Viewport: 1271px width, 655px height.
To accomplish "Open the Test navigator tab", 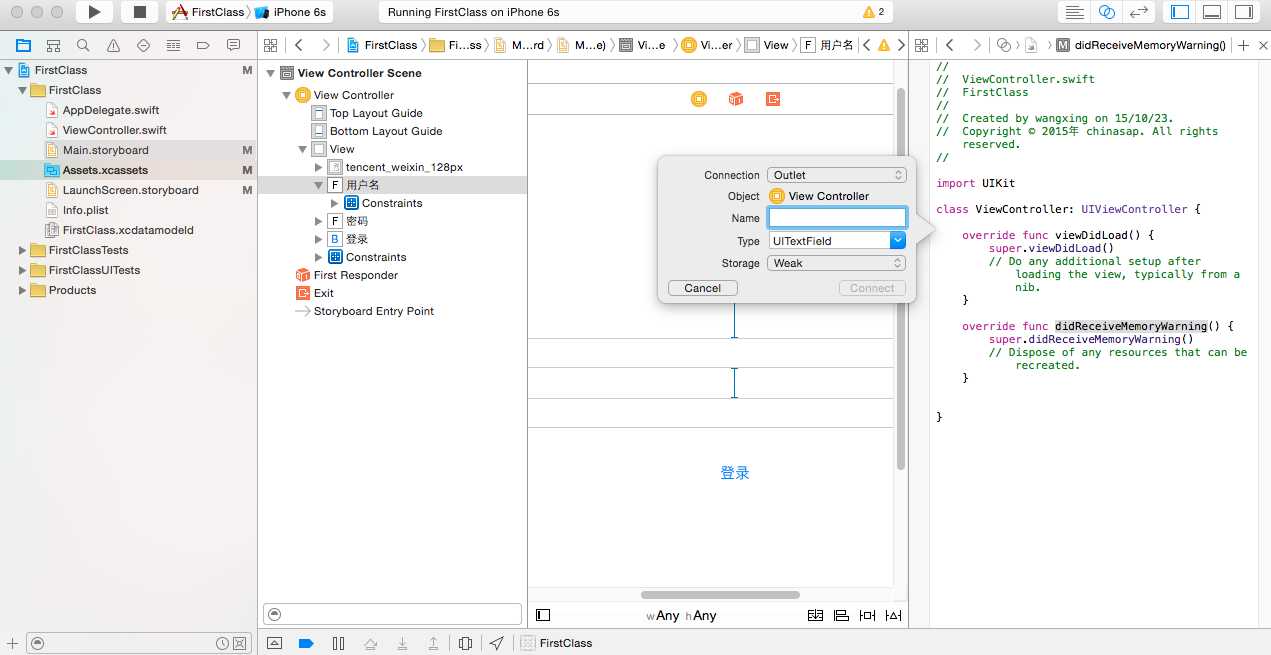I will click(x=143, y=45).
